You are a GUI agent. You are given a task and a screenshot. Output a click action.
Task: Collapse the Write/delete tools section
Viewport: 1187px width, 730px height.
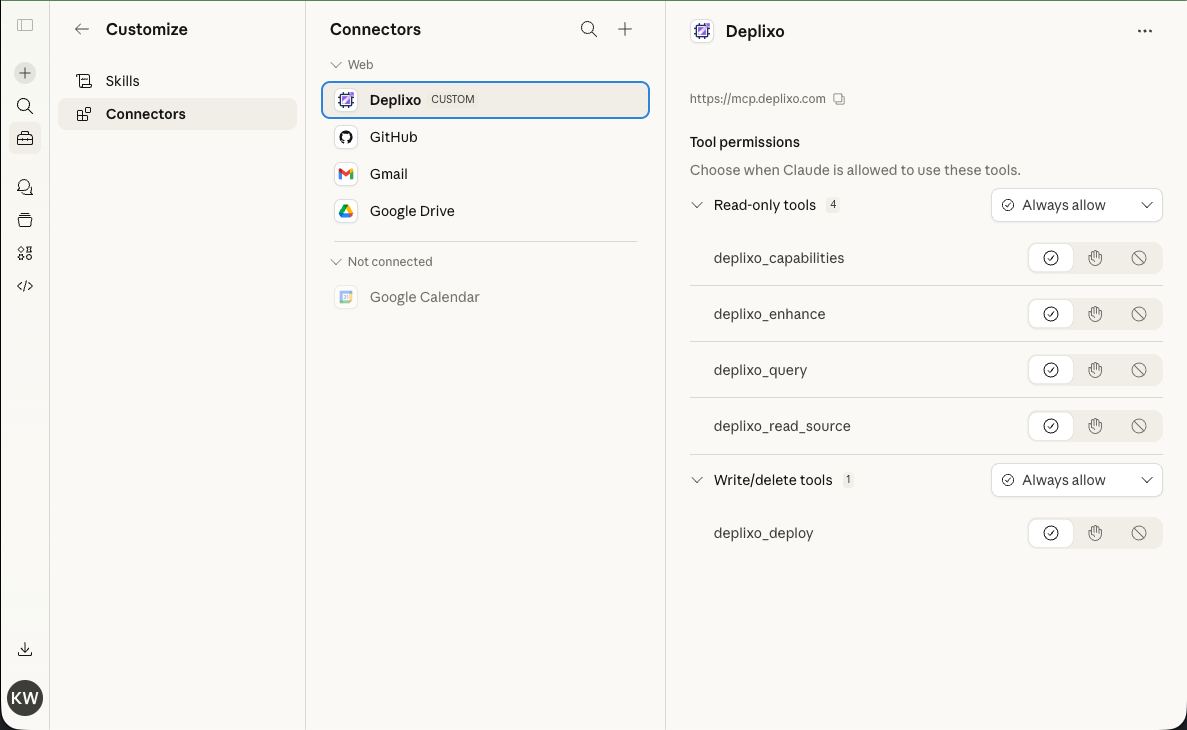tap(697, 480)
